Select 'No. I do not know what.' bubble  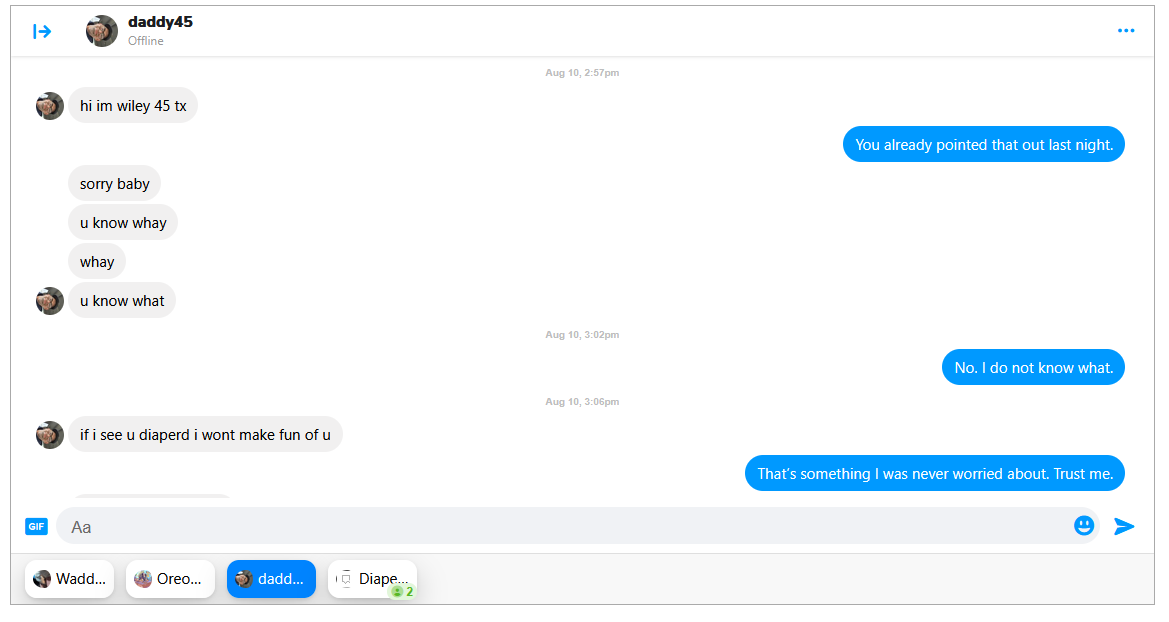tap(1033, 368)
